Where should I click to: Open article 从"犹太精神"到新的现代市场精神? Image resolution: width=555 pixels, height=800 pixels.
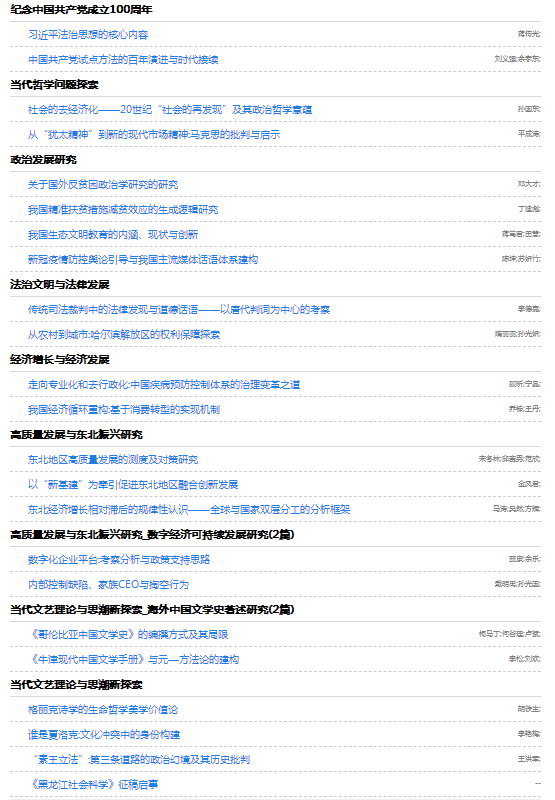[x=154, y=135]
